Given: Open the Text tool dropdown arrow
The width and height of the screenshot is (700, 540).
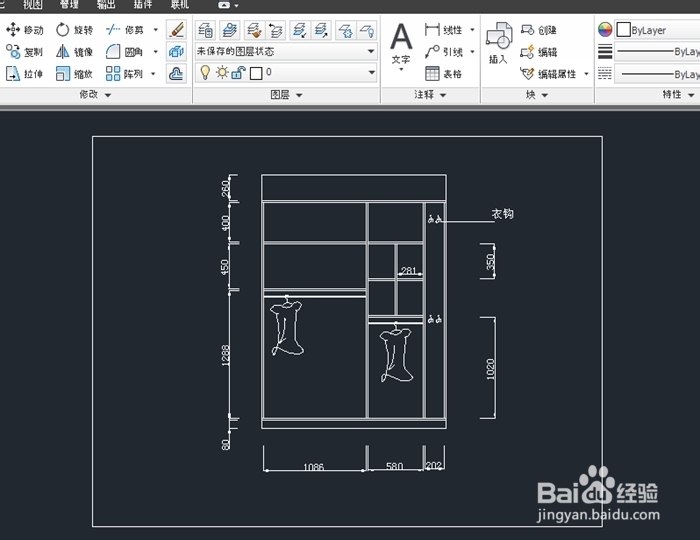Looking at the screenshot, I should (x=401, y=69).
